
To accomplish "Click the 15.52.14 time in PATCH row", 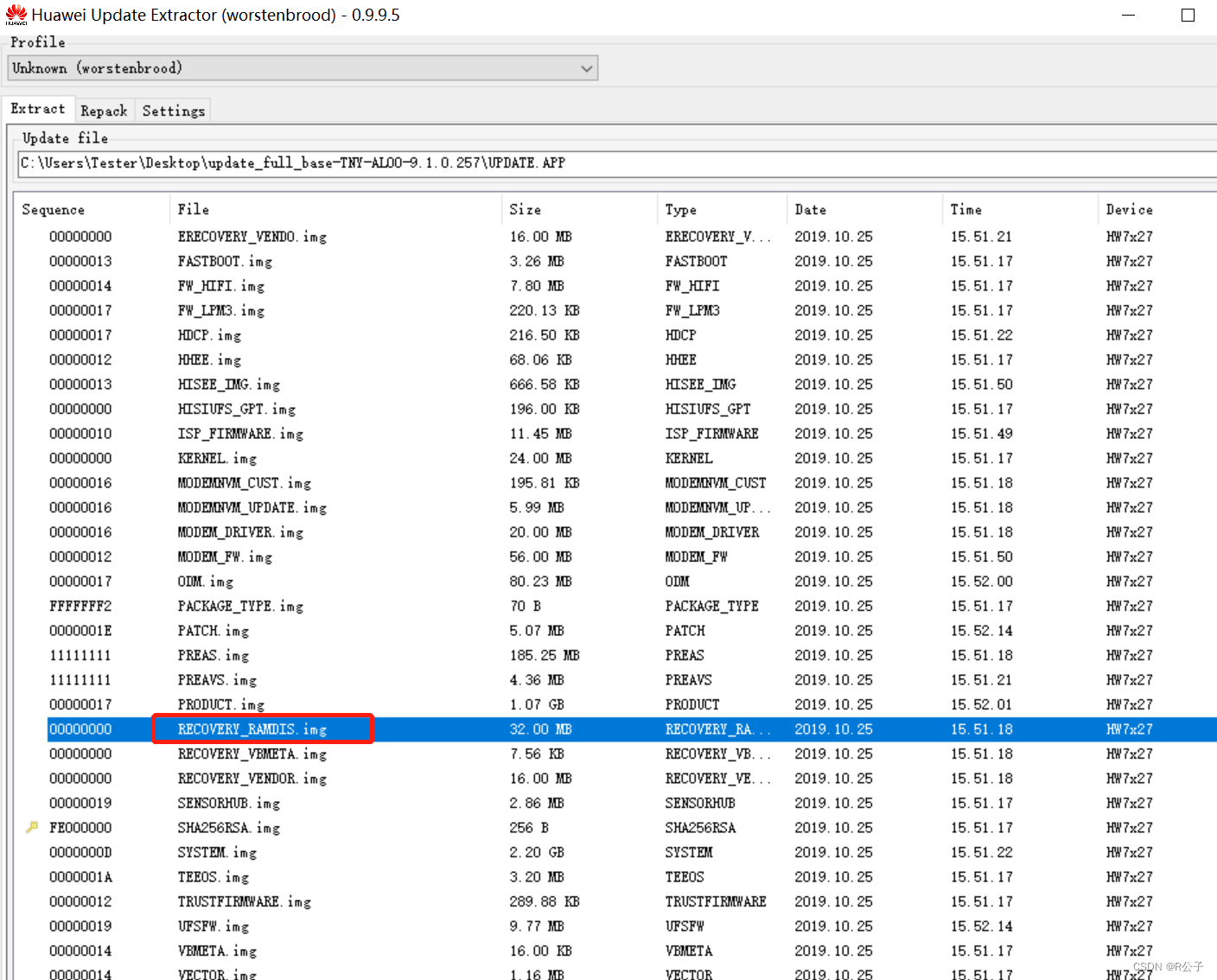I will click(981, 631).
